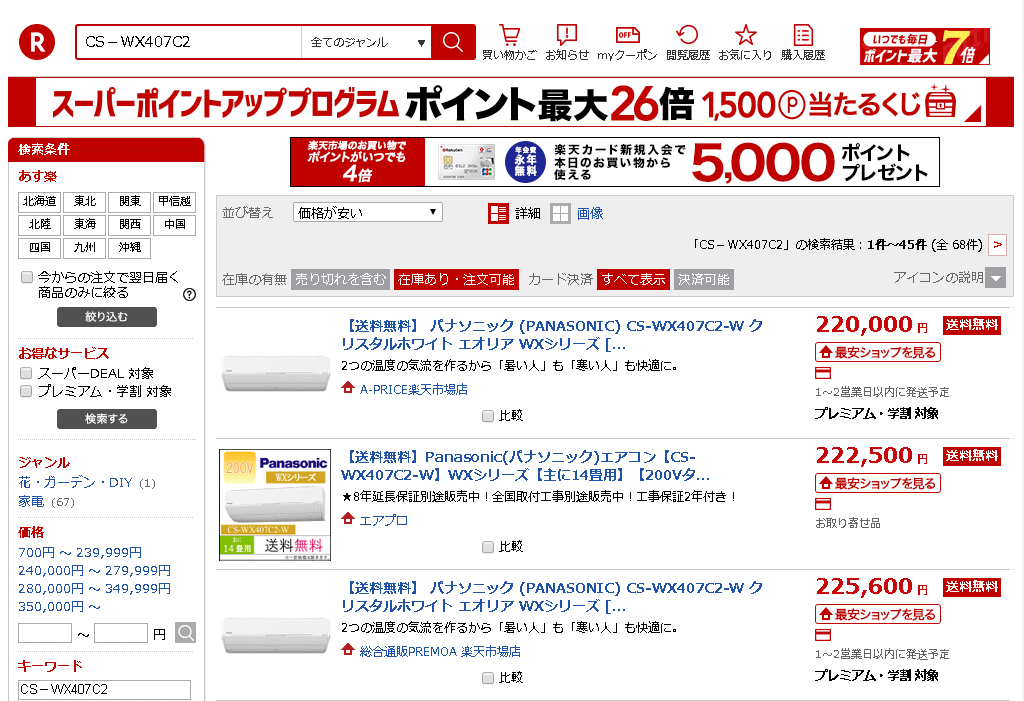Click the magnifier search button in header
The height and width of the screenshot is (701, 1024).
(453, 42)
